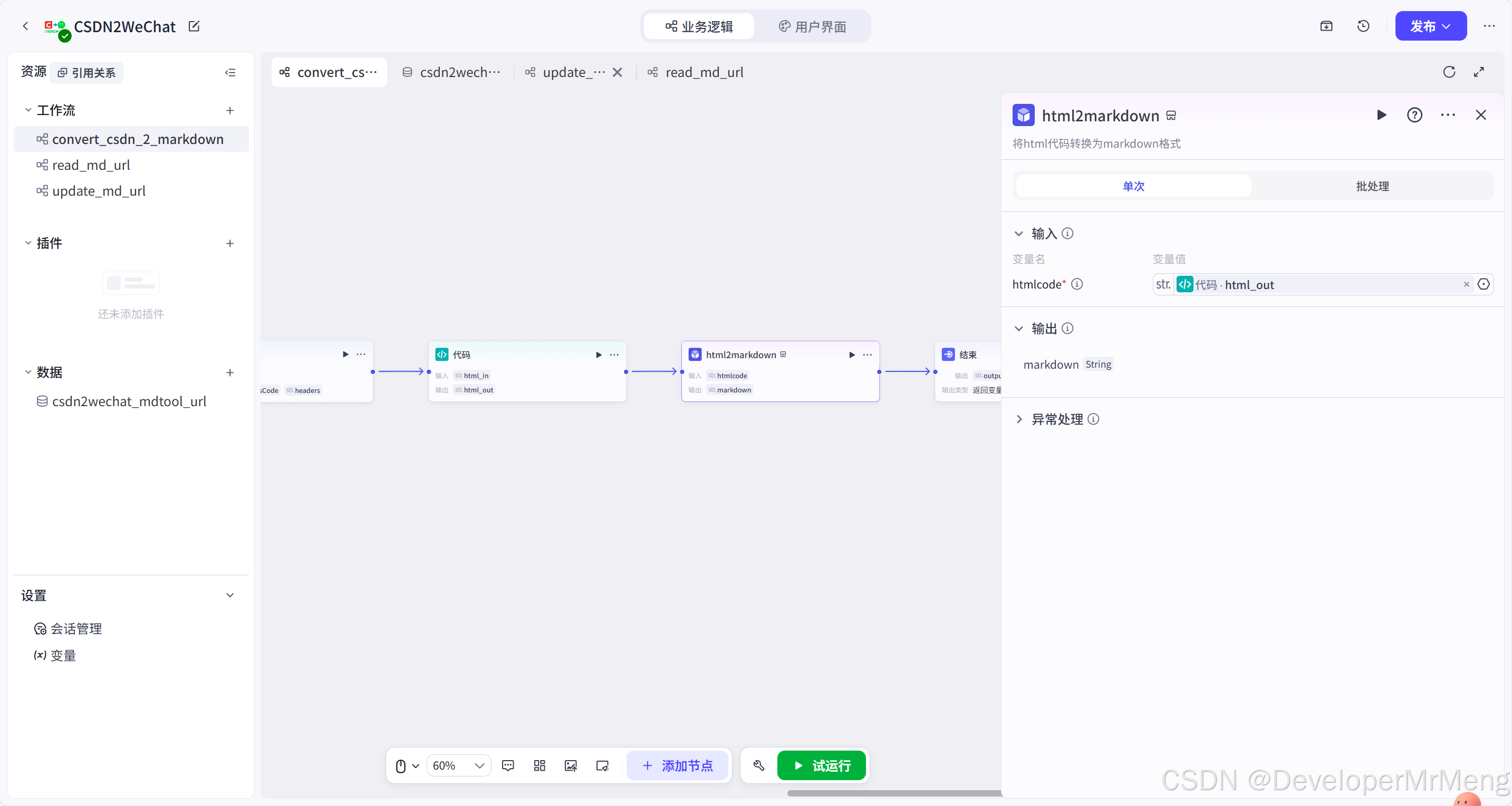The image size is (1512, 806).
Task: Collapse the resources sidebar panel
Action: coord(230,73)
